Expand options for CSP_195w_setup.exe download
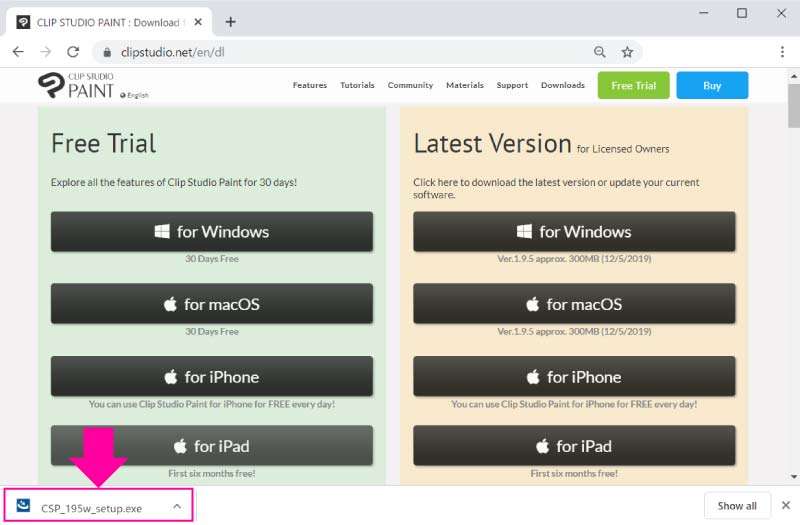Image resolution: width=800 pixels, height=525 pixels. click(177, 507)
